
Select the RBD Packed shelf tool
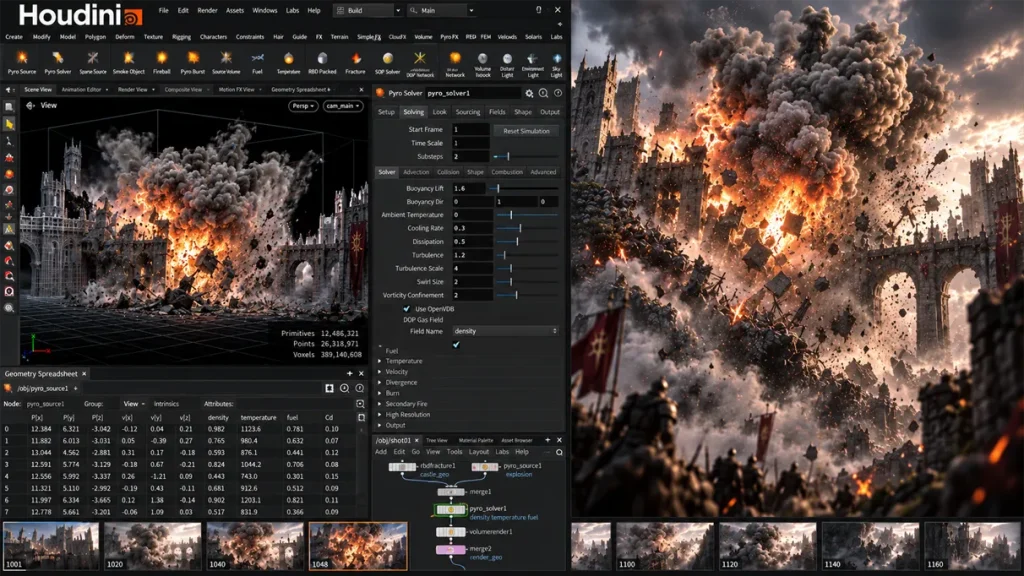pos(322,63)
